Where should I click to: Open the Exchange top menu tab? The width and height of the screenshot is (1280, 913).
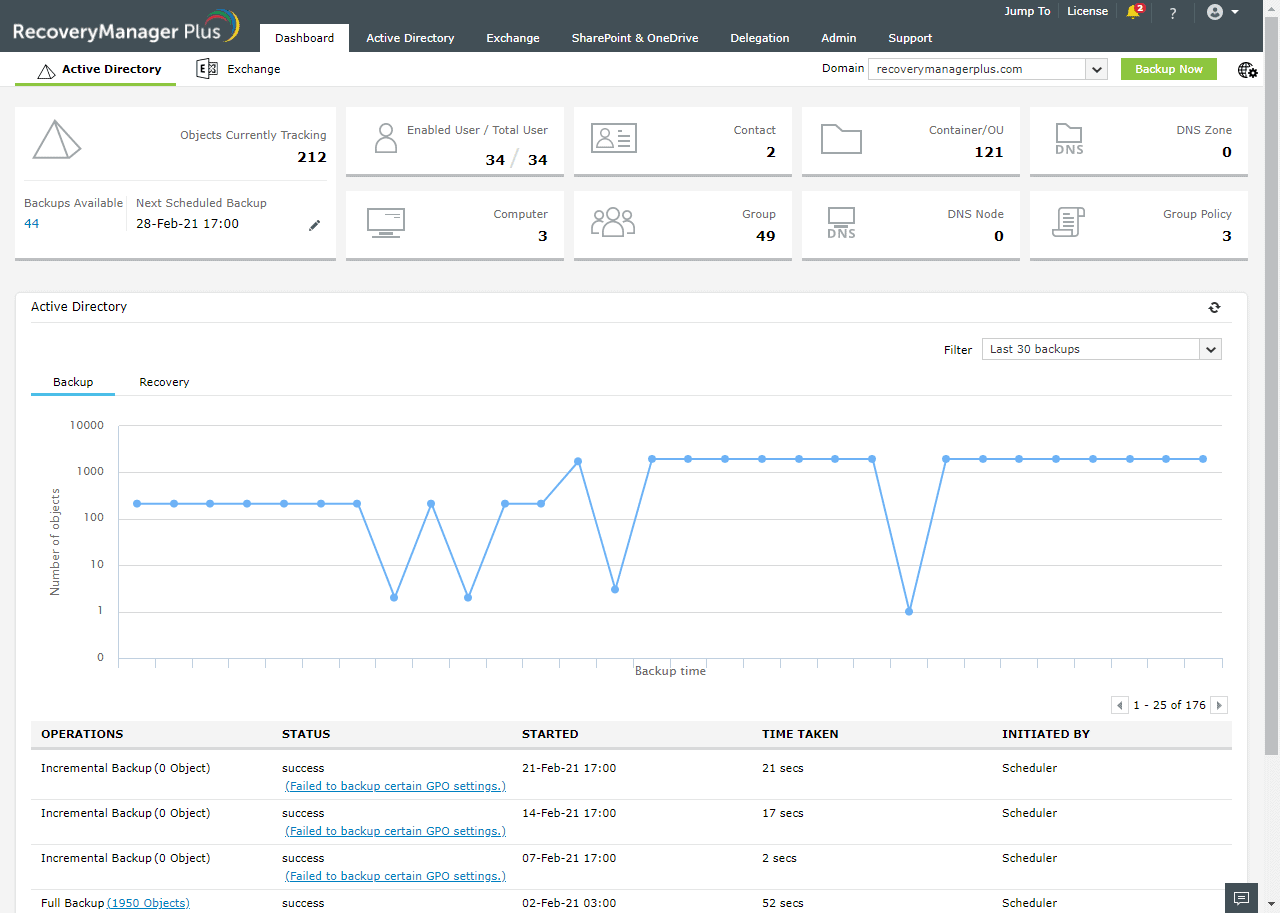click(x=513, y=38)
